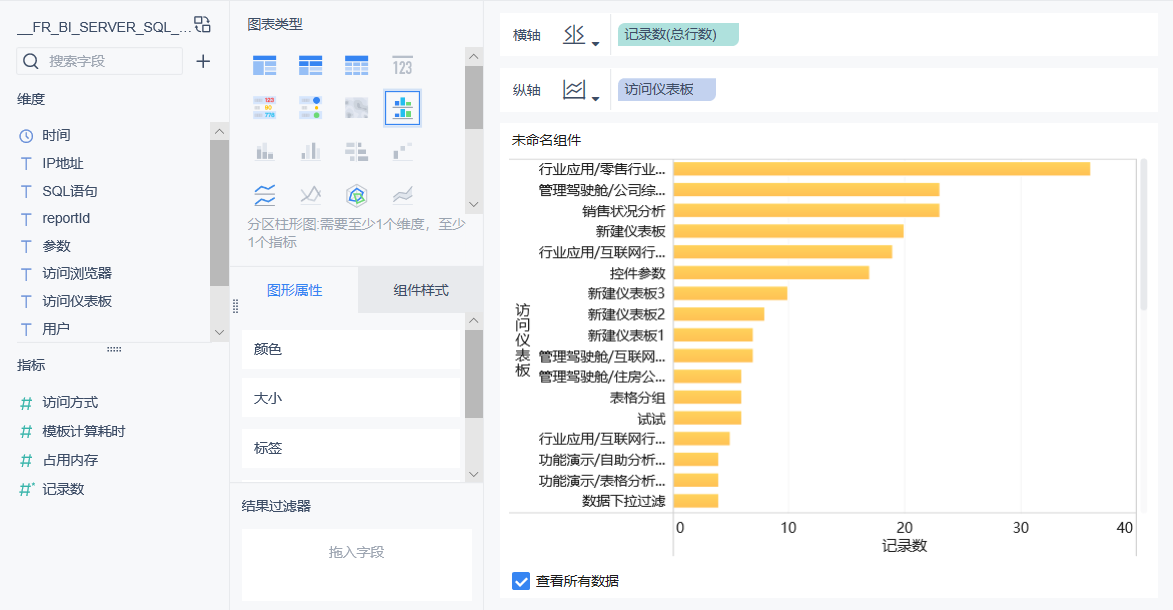Uncheck the 查看所有数据 checkbox
This screenshot has width=1173, height=610.
click(x=521, y=581)
